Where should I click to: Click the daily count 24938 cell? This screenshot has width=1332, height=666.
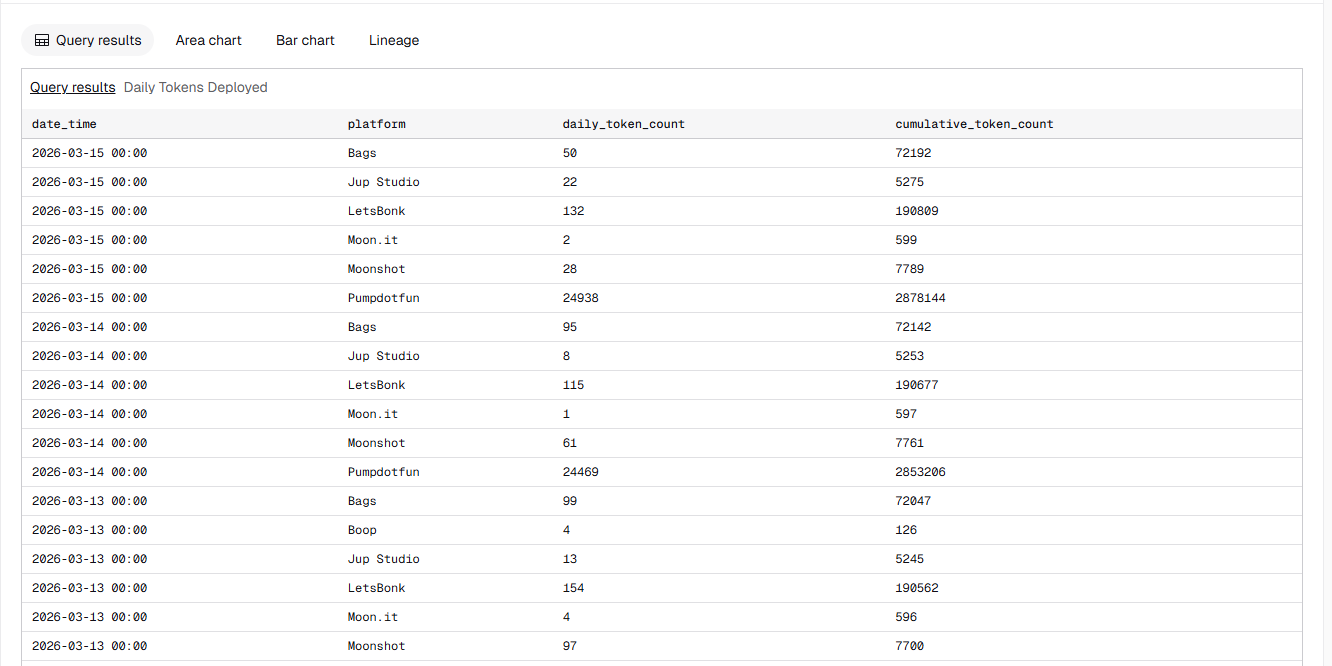pyautogui.click(x=581, y=298)
